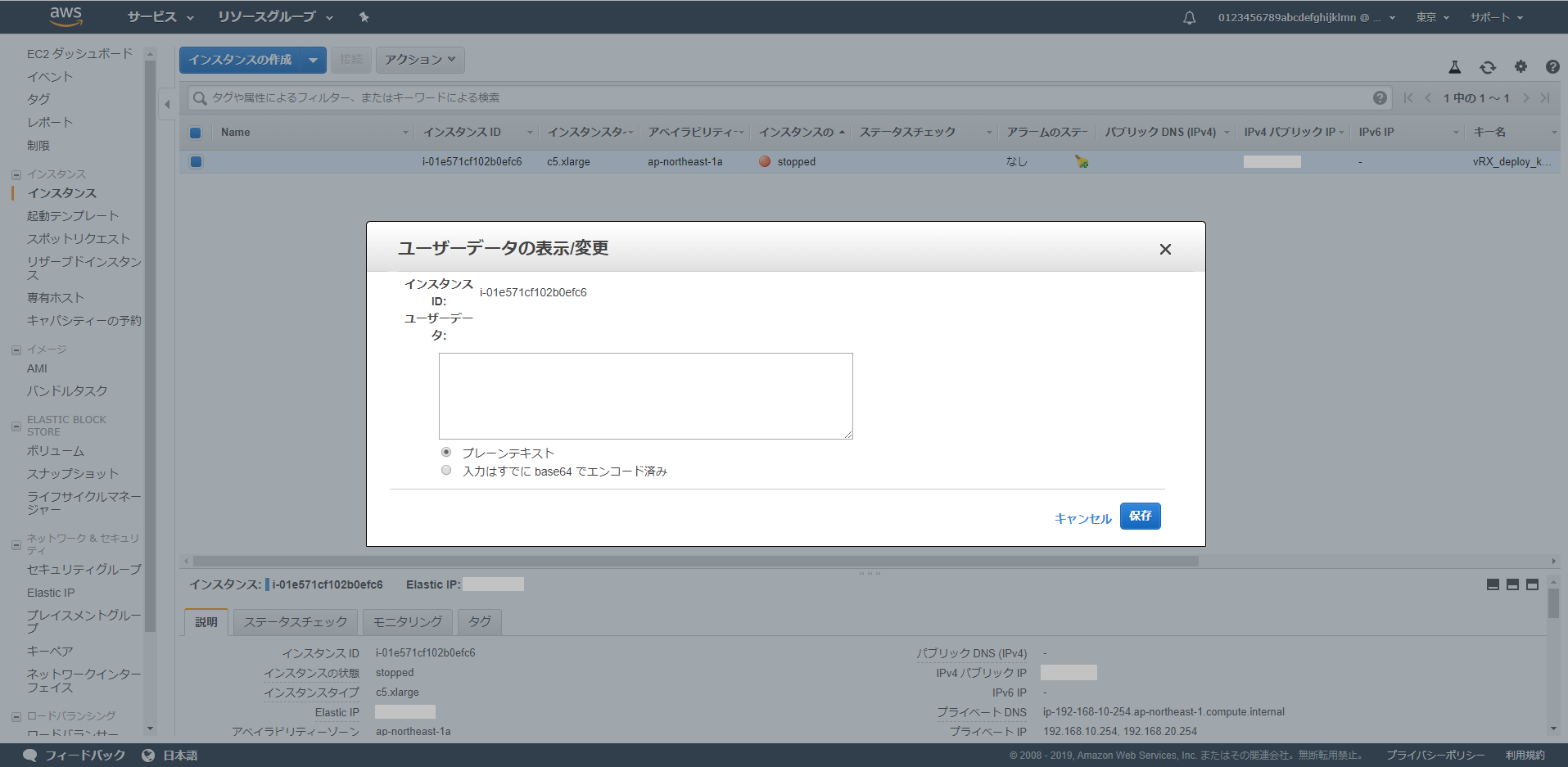This screenshot has height=767, width=1568.
Task: Check the instance row checkbox
Action: (x=196, y=161)
